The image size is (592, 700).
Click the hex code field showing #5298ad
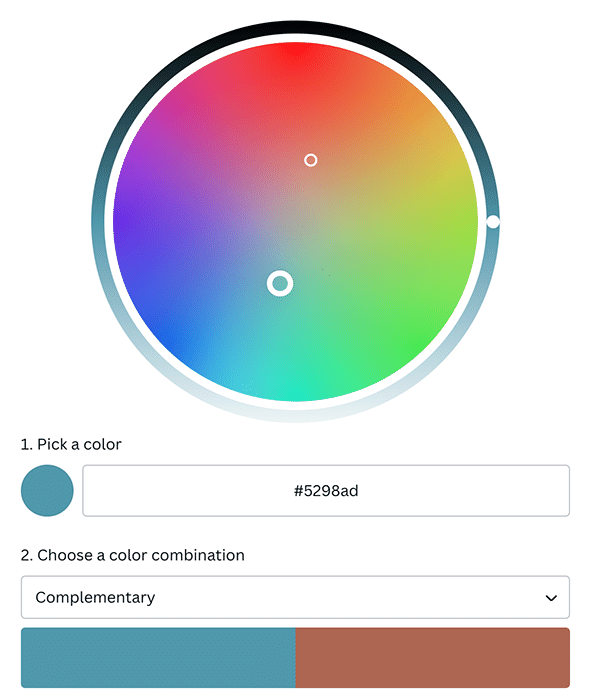pyautogui.click(x=326, y=490)
